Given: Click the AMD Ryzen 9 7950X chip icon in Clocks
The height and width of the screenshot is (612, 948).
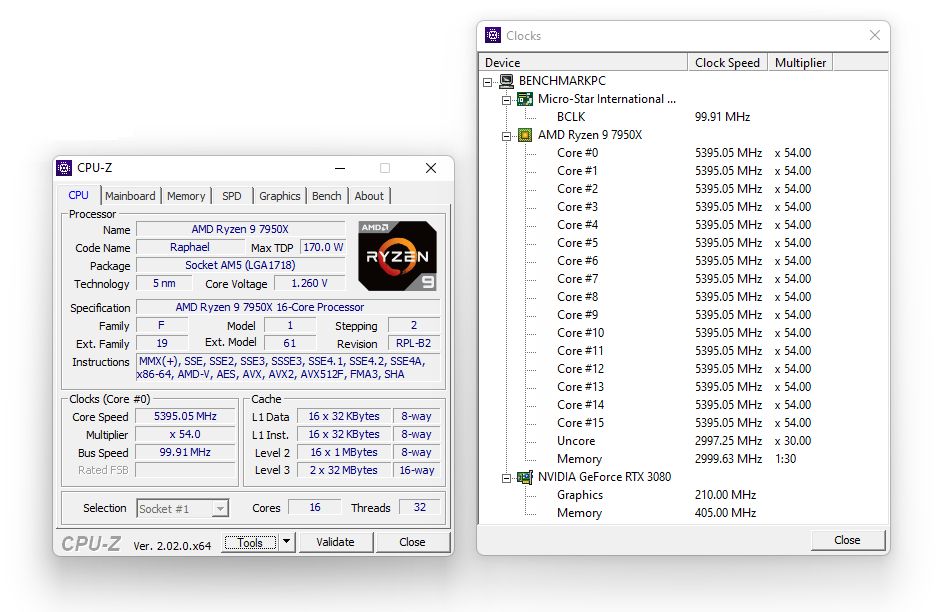Looking at the screenshot, I should pos(525,135).
